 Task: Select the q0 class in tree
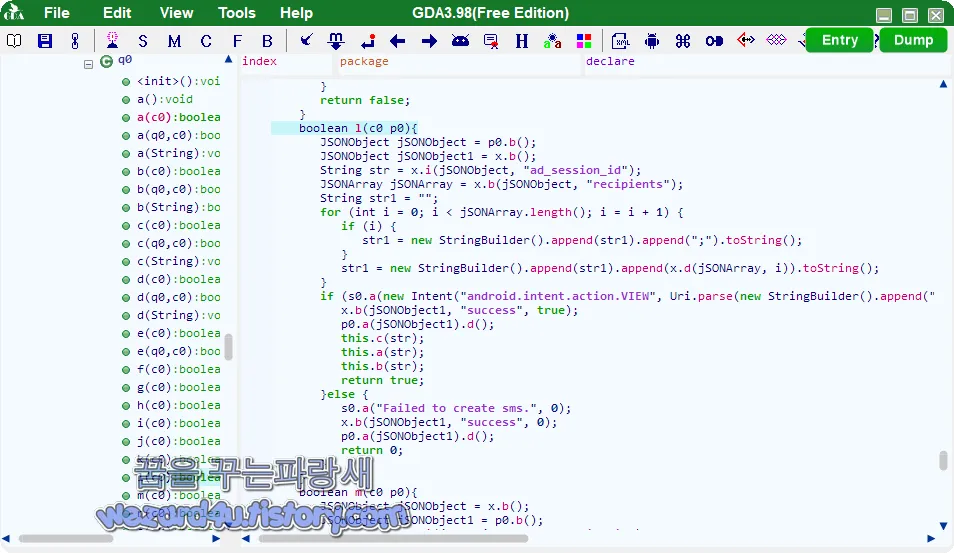point(125,60)
